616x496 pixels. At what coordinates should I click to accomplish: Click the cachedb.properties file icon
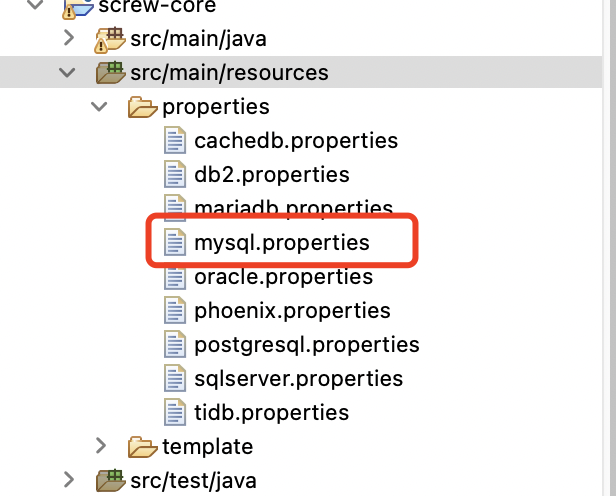tap(175, 140)
